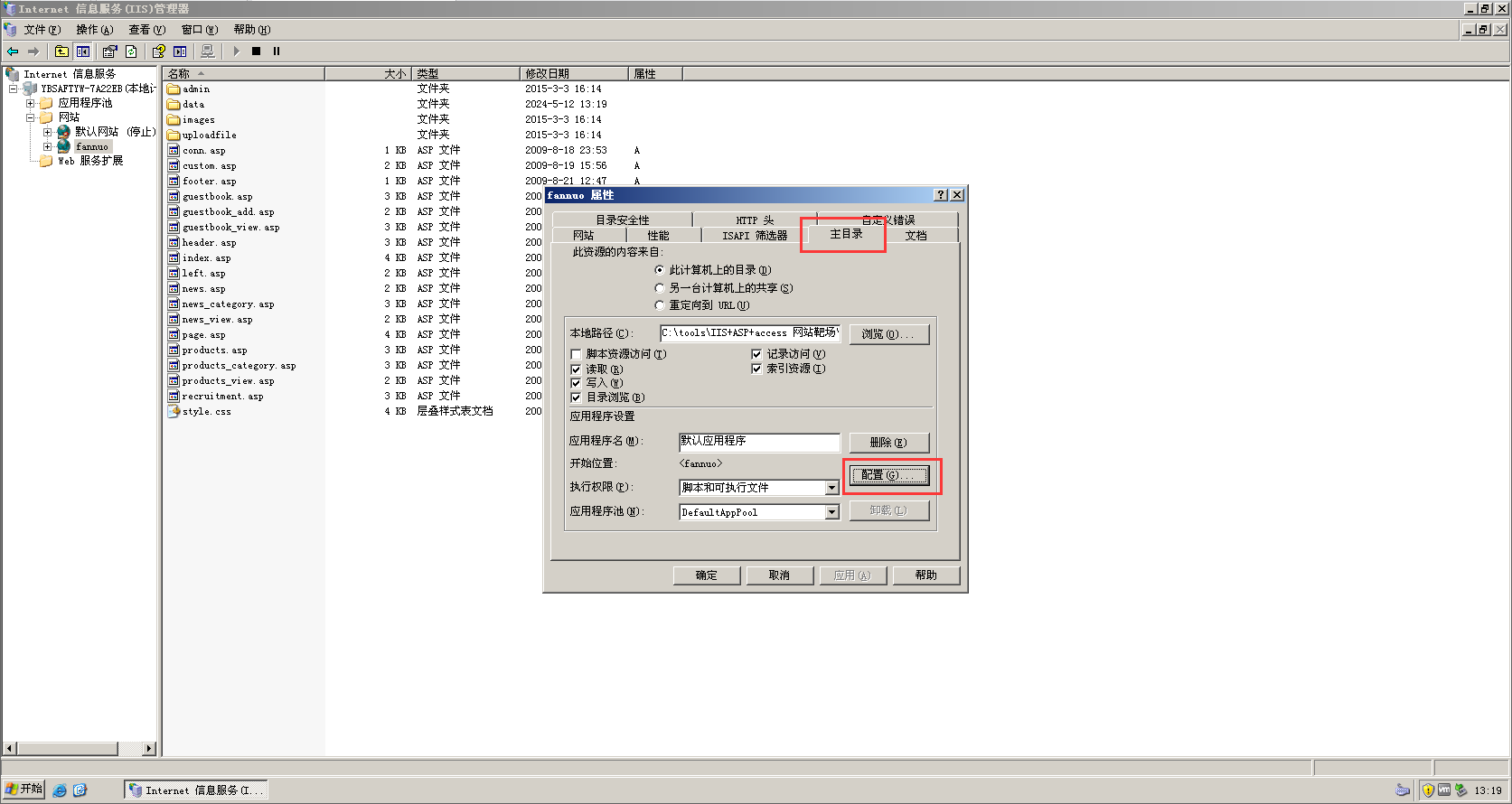Screen dimensions: 1512x804
Task: Toggle the 索引资源 checkbox
Action: tap(756, 369)
